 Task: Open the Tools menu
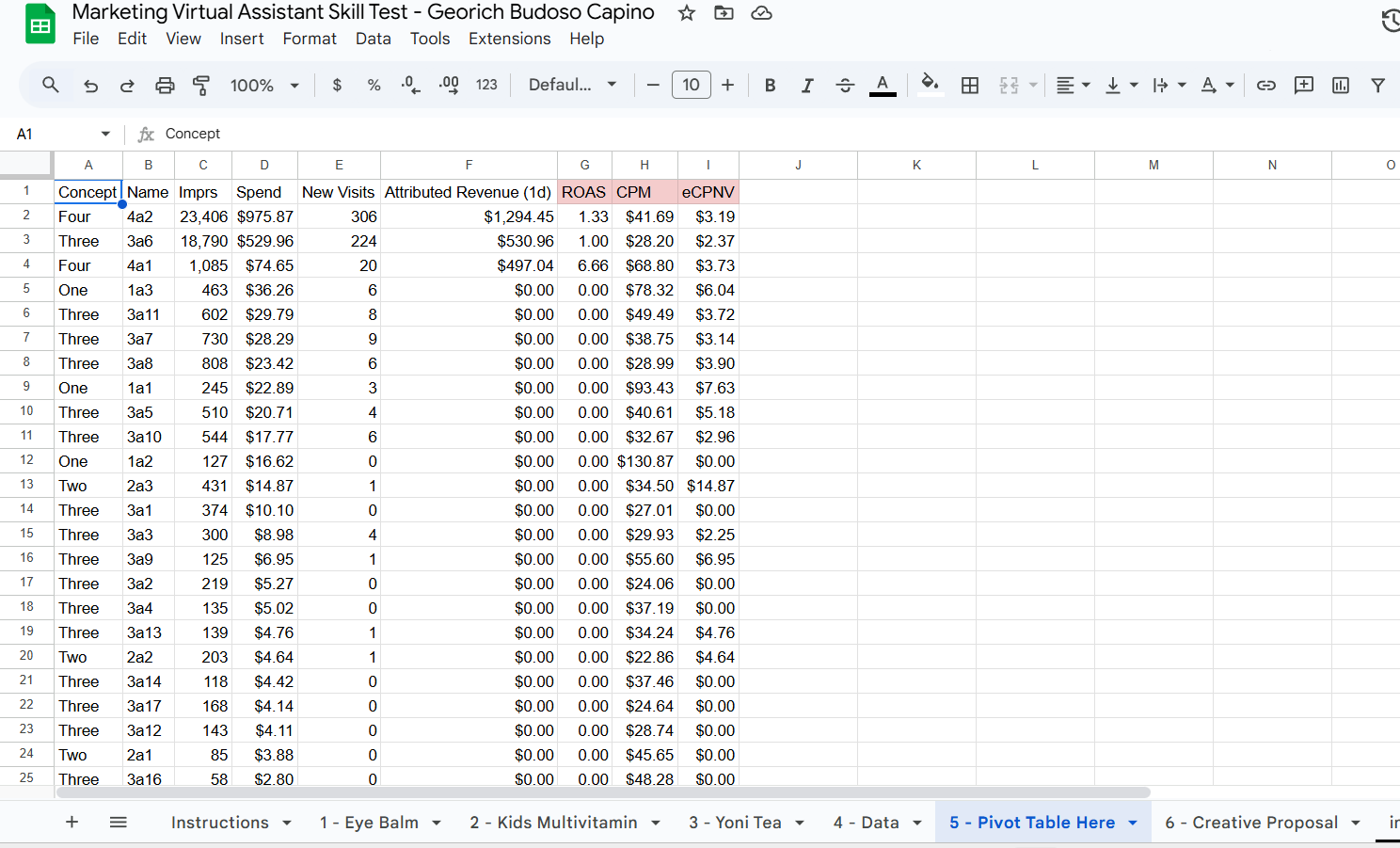coord(430,39)
